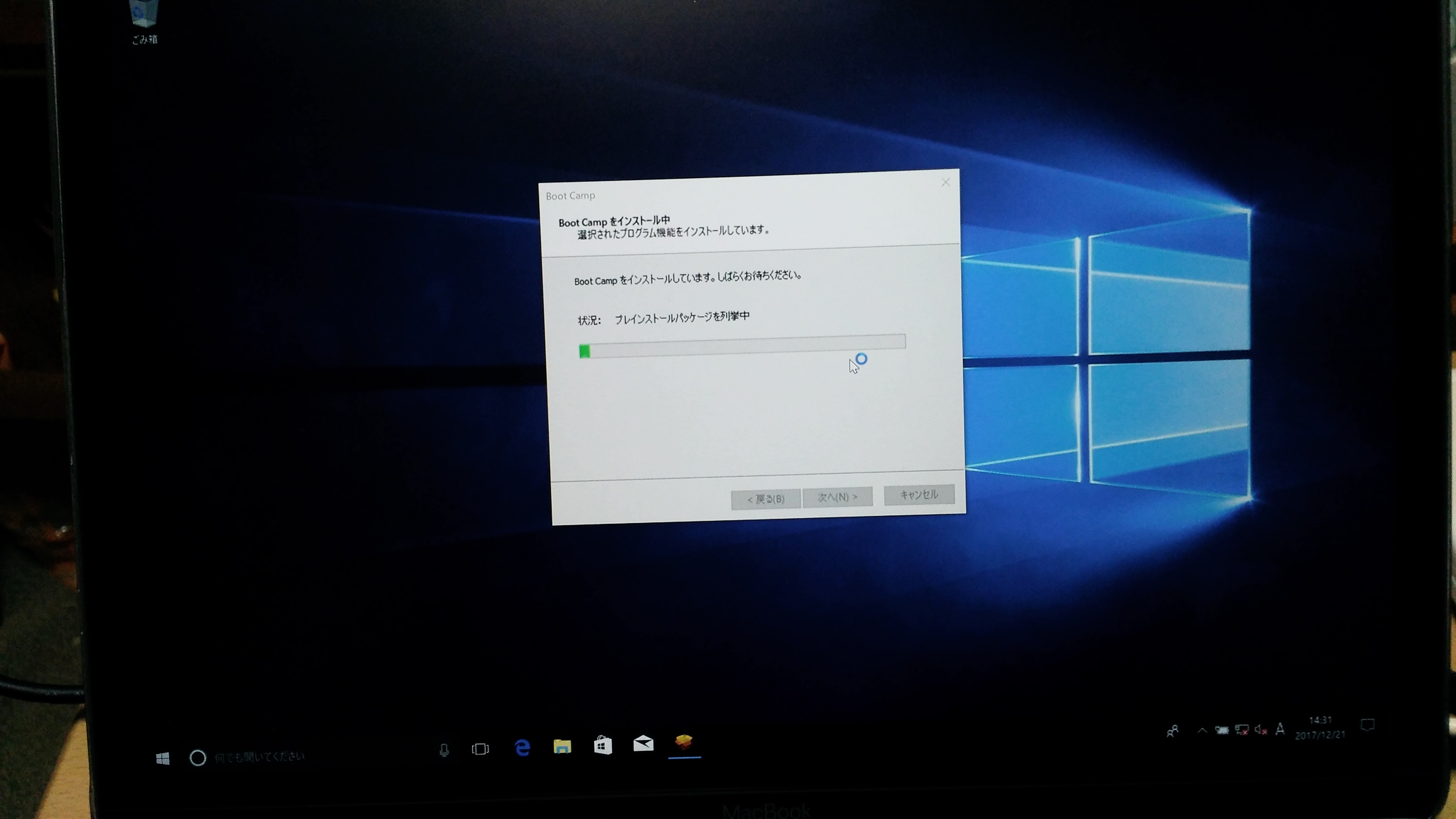Open File Explorer from the taskbar

click(x=562, y=746)
